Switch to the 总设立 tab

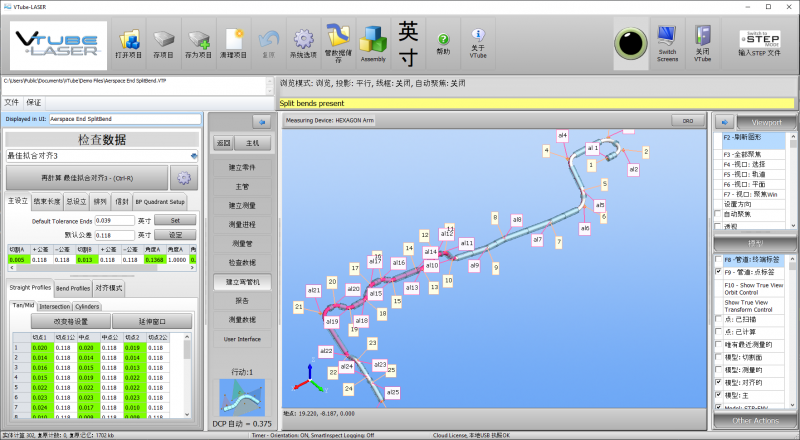[76, 201]
